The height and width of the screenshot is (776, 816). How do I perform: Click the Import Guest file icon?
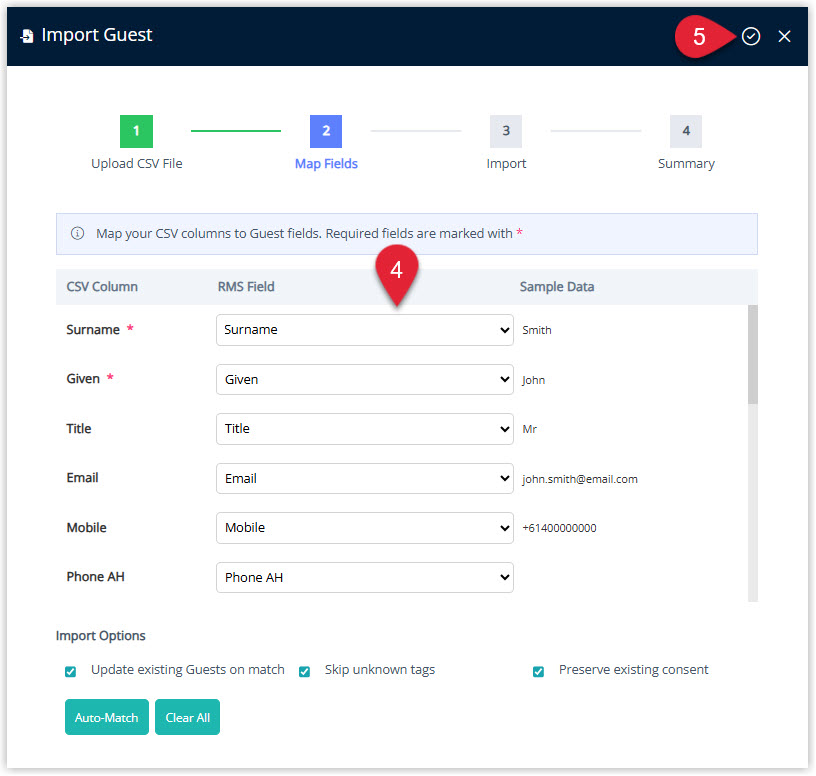click(x=27, y=36)
